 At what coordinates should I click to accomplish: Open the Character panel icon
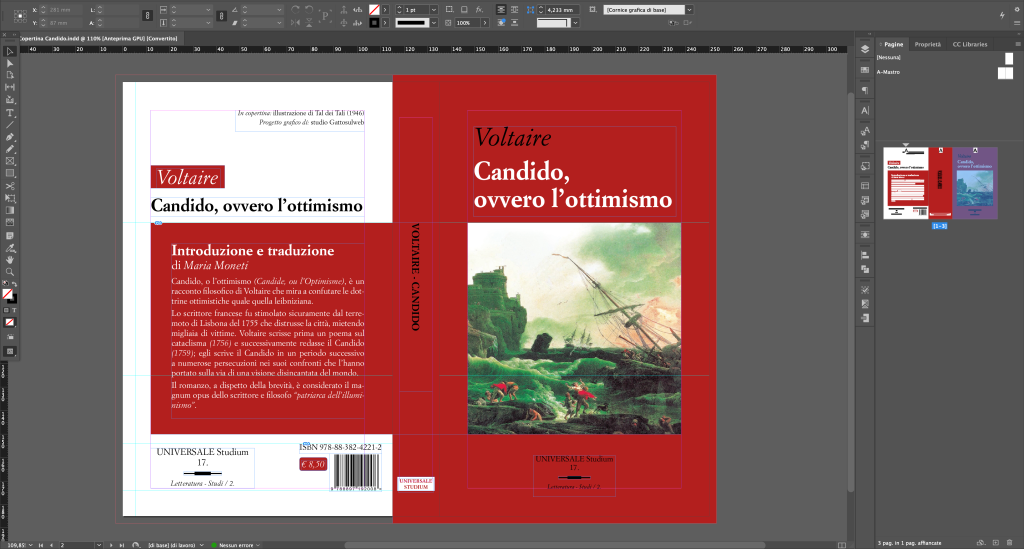(x=865, y=110)
